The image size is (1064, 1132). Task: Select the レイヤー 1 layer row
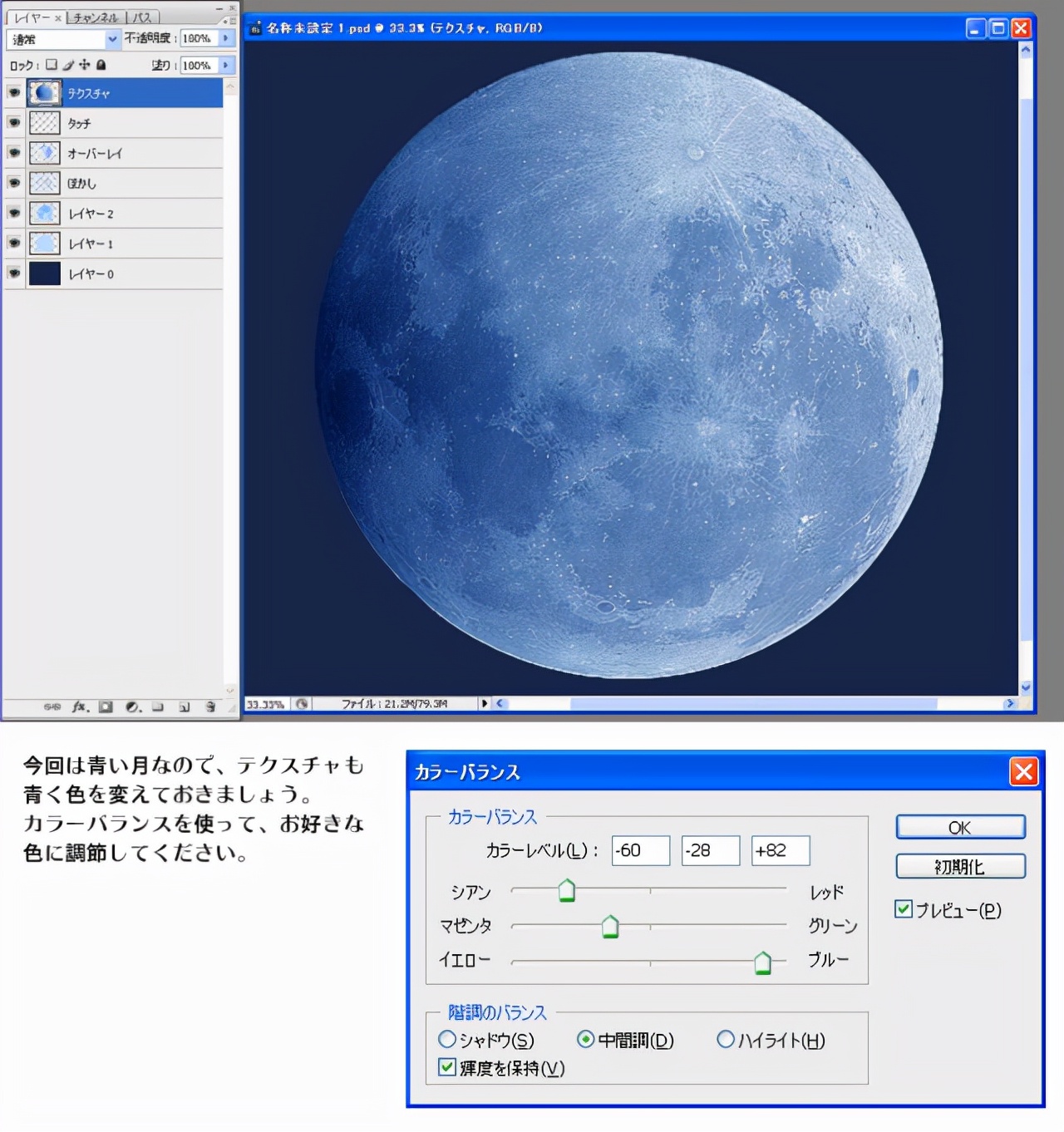coord(114,243)
